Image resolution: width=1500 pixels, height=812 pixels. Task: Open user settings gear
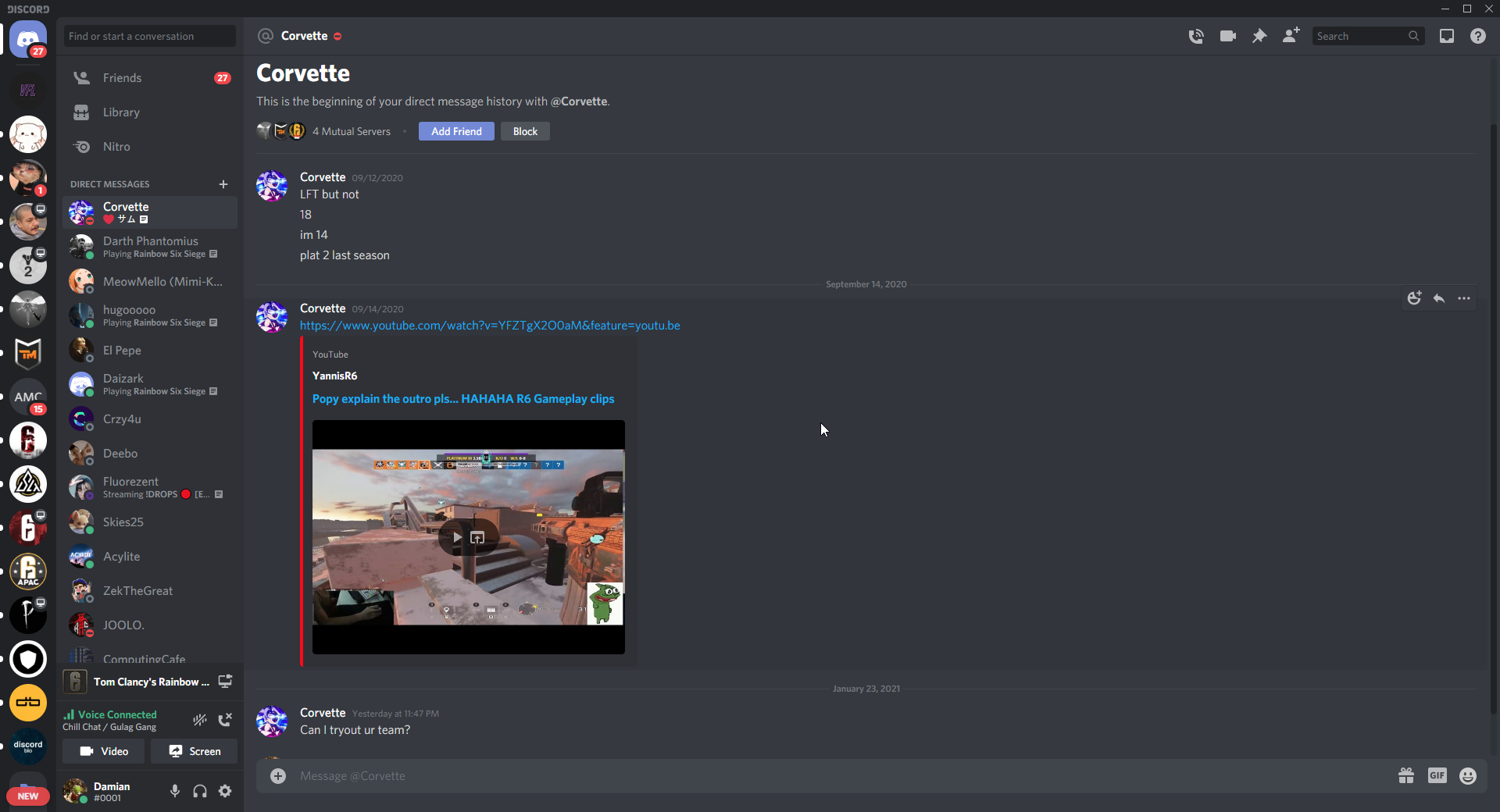click(225, 791)
